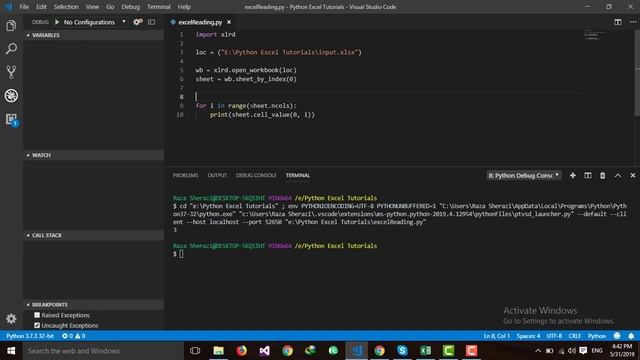The width and height of the screenshot is (640, 360).
Task: Change line endings via CRLF status item
Action: pos(574,336)
